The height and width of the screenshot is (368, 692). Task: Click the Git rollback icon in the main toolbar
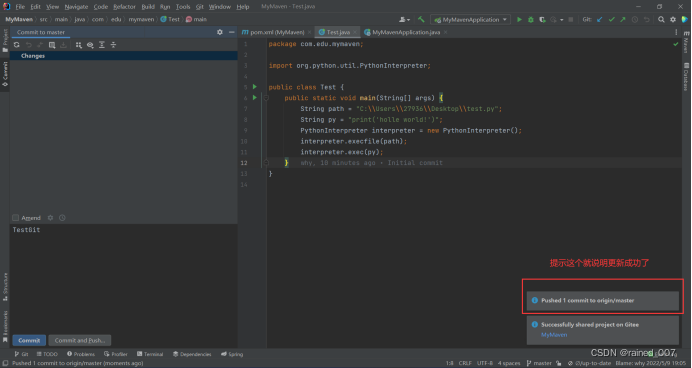(x=647, y=19)
